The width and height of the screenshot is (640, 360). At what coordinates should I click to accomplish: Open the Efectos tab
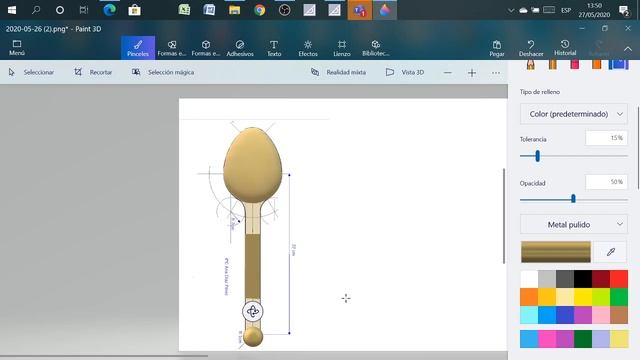click(308, 48)
